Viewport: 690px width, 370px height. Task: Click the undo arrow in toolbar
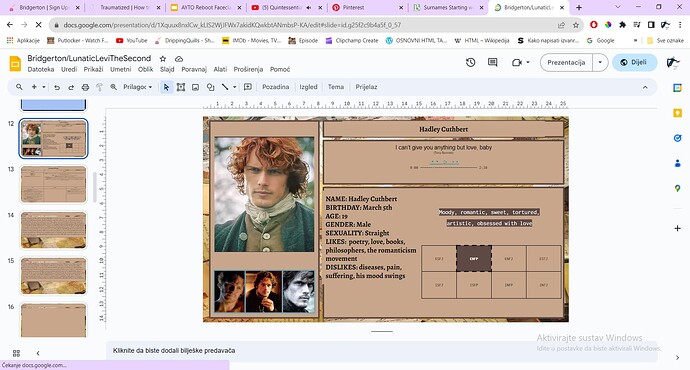57,87
